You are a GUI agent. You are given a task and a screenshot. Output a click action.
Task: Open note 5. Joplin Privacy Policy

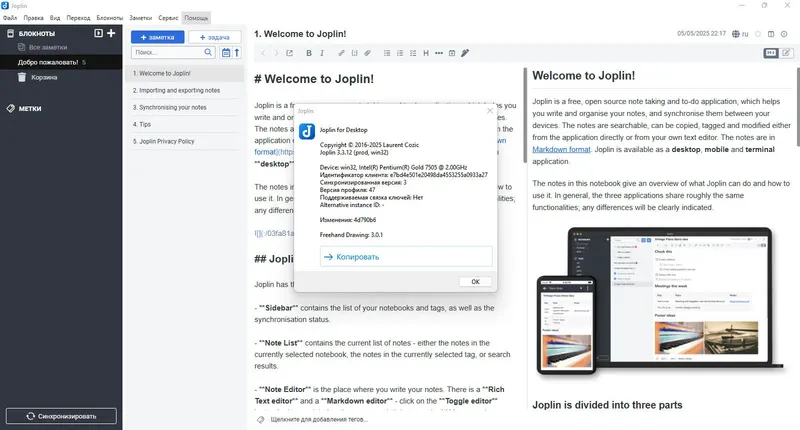(x=185, y=141)
